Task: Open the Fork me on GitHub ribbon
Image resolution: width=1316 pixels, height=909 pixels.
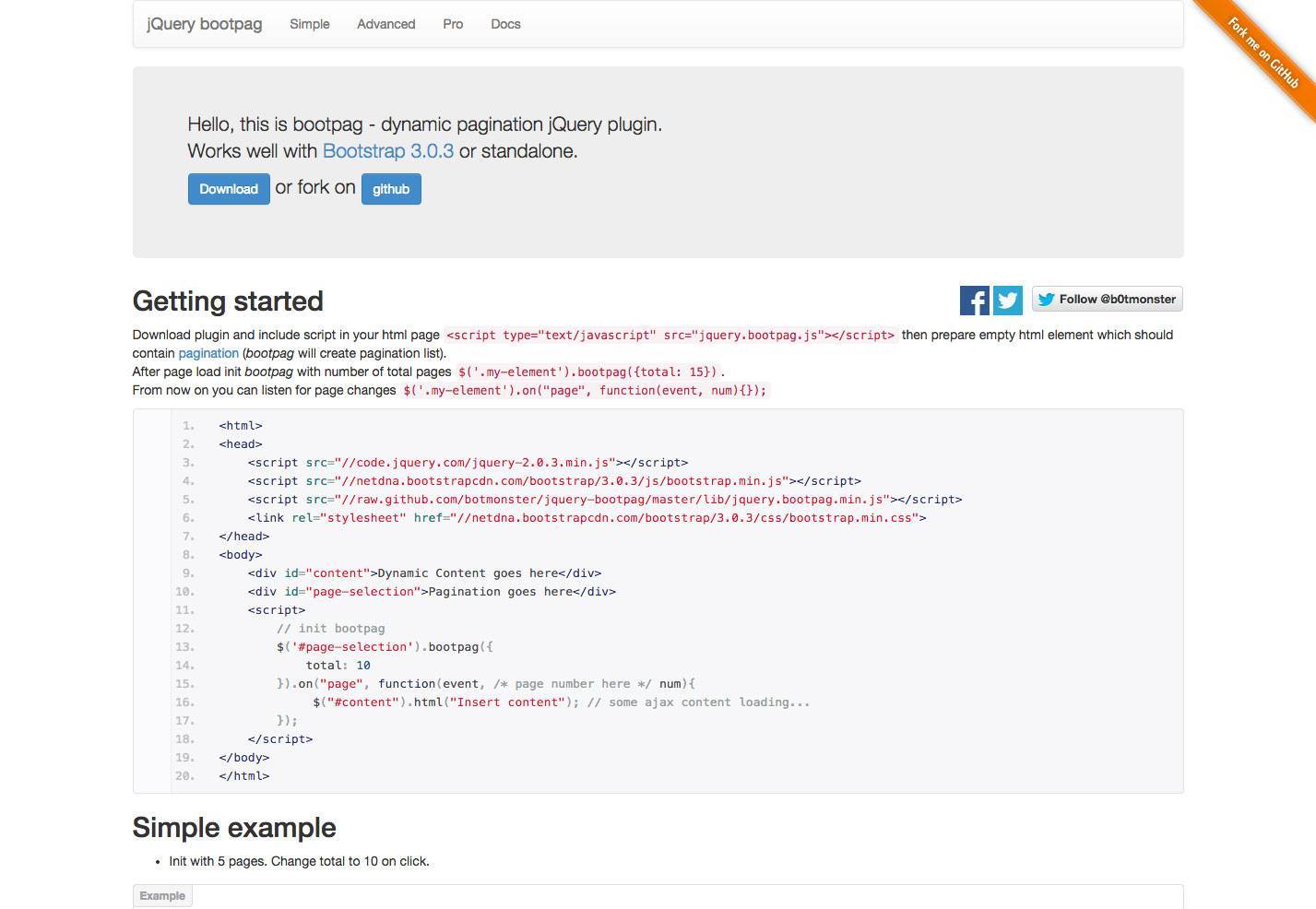Action: (1263, 53)
